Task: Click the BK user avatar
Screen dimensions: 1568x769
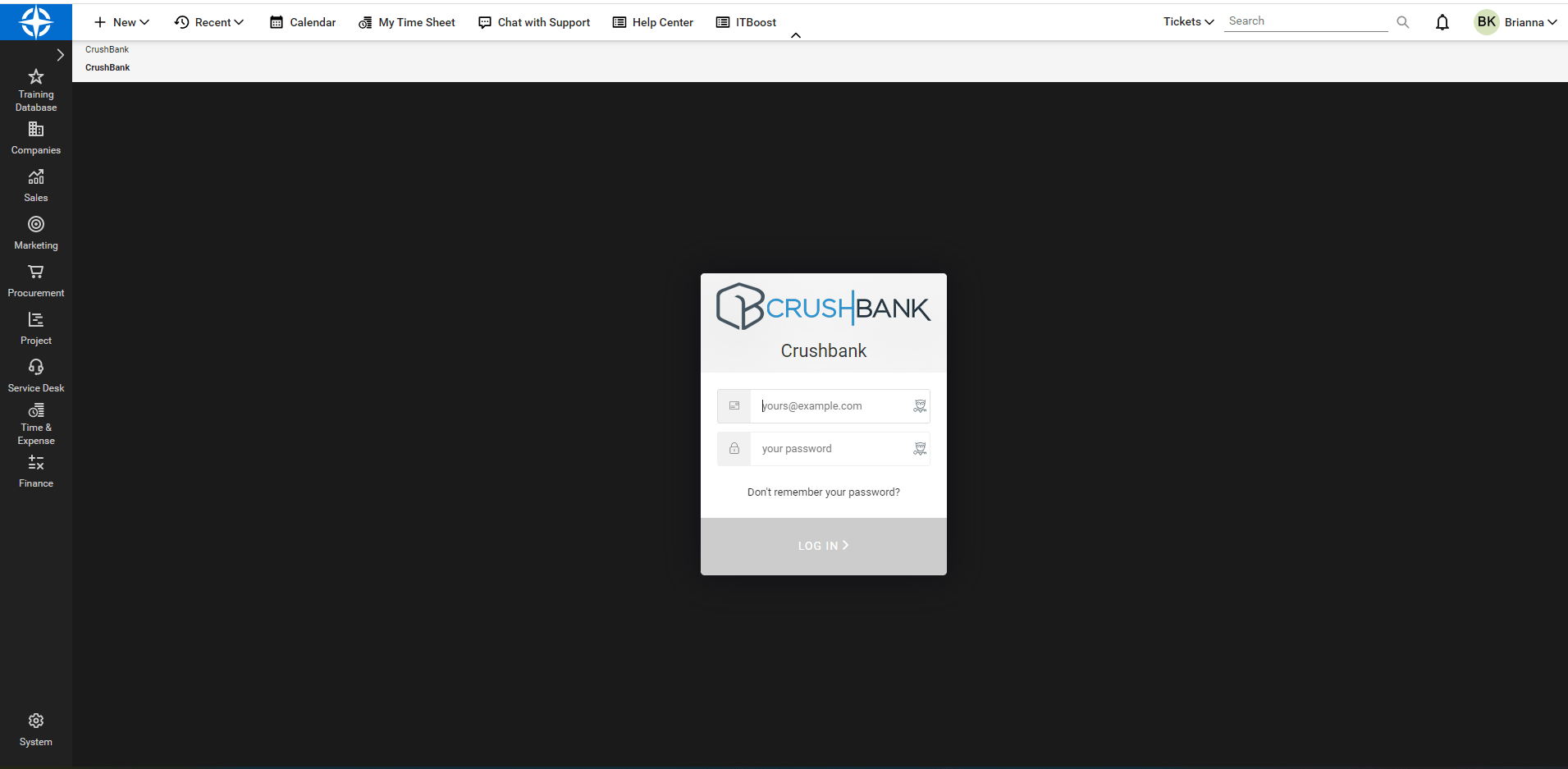Action: point(1487,22)
